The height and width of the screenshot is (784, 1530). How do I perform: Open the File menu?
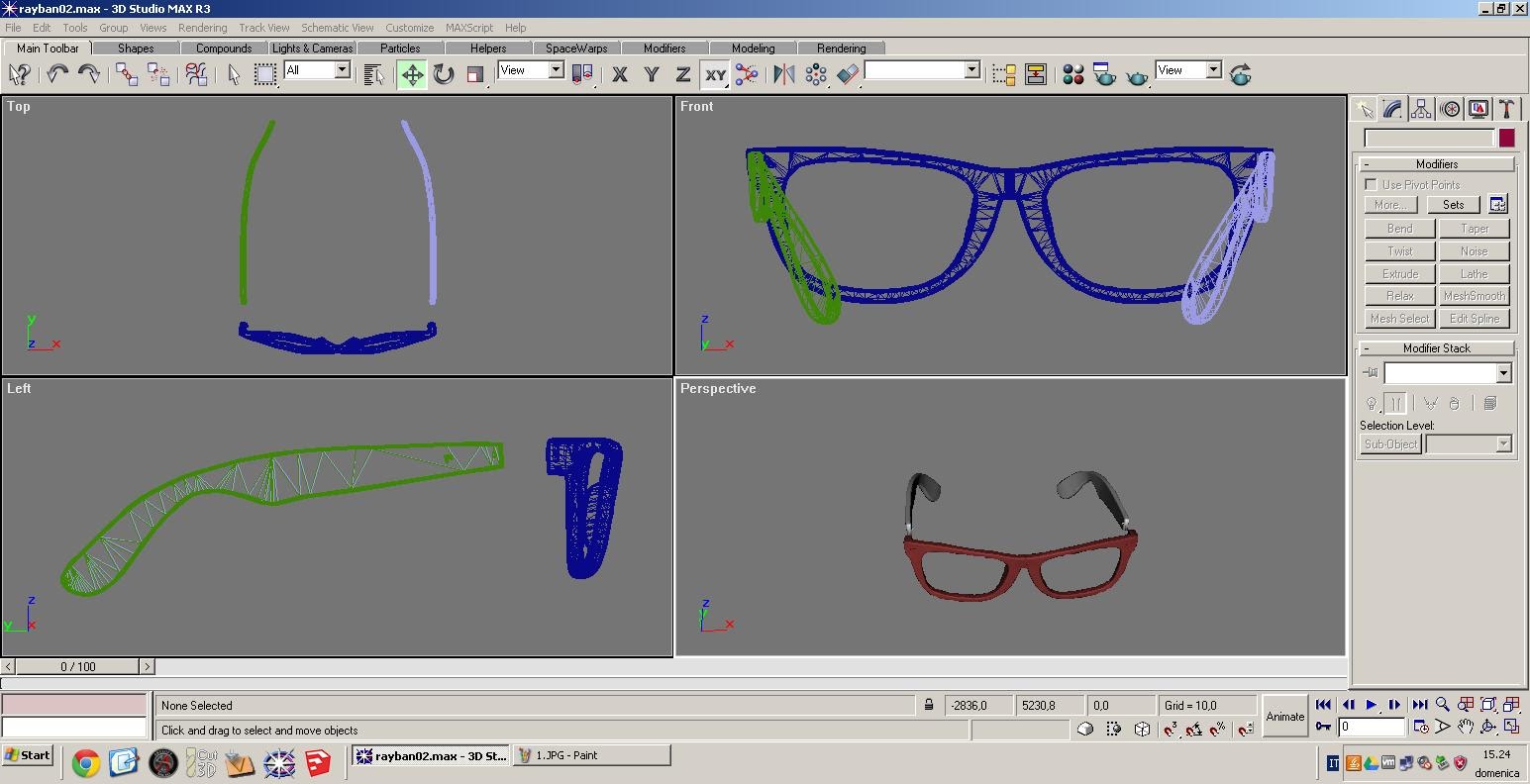pyautogui.click(x=14, y=28)
